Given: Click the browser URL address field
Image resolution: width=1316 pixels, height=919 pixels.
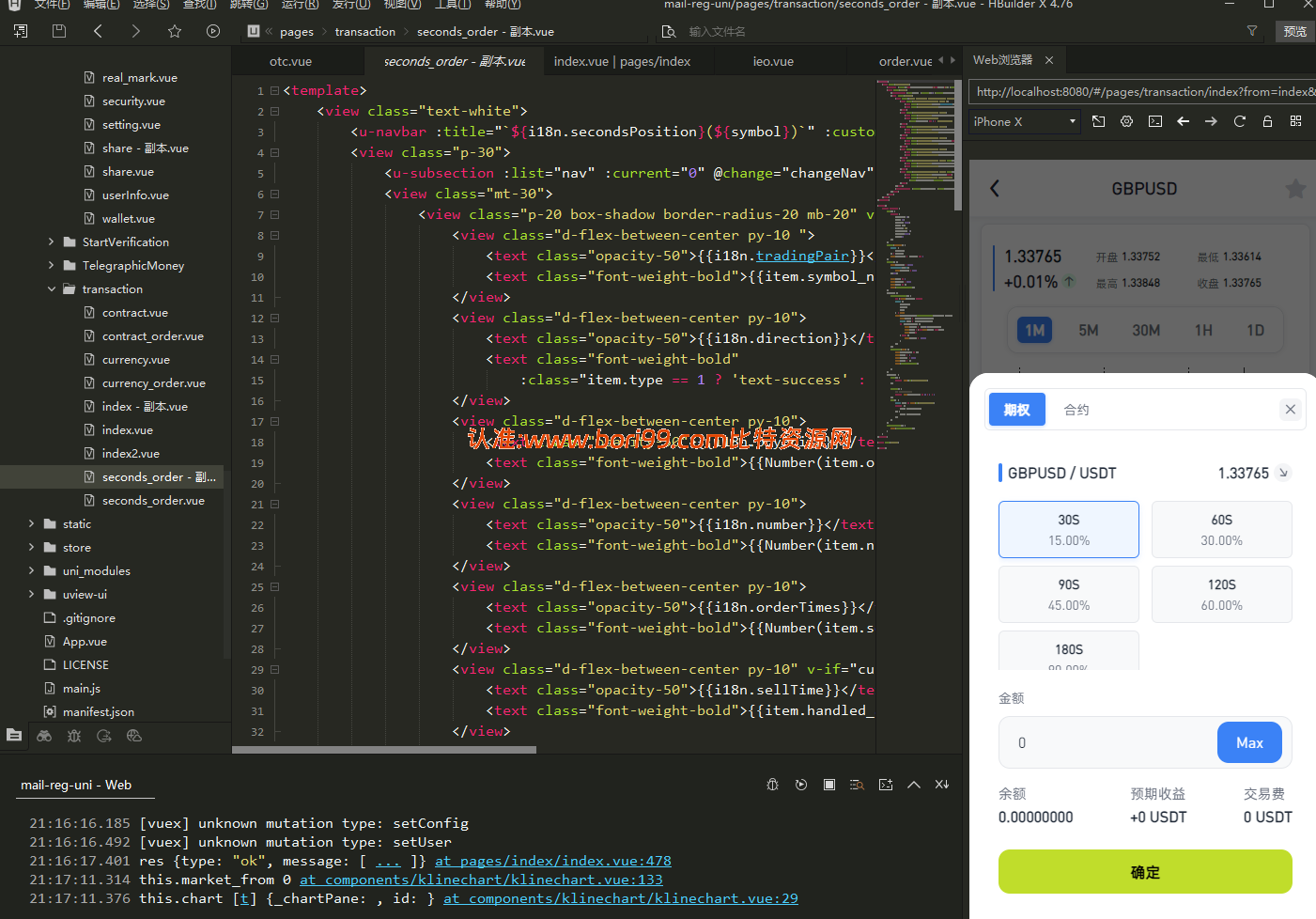Looking at the screenshot, I should [1142, 91].
